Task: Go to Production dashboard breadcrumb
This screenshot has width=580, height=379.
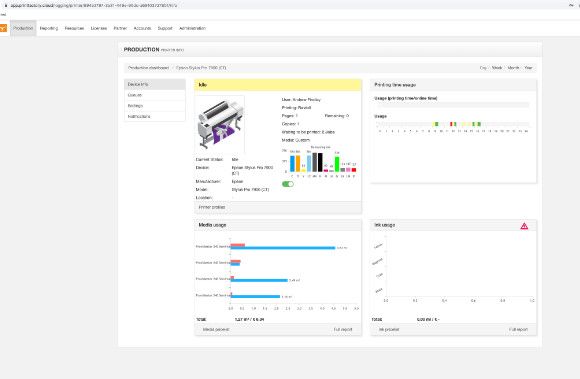Action: 148,68
